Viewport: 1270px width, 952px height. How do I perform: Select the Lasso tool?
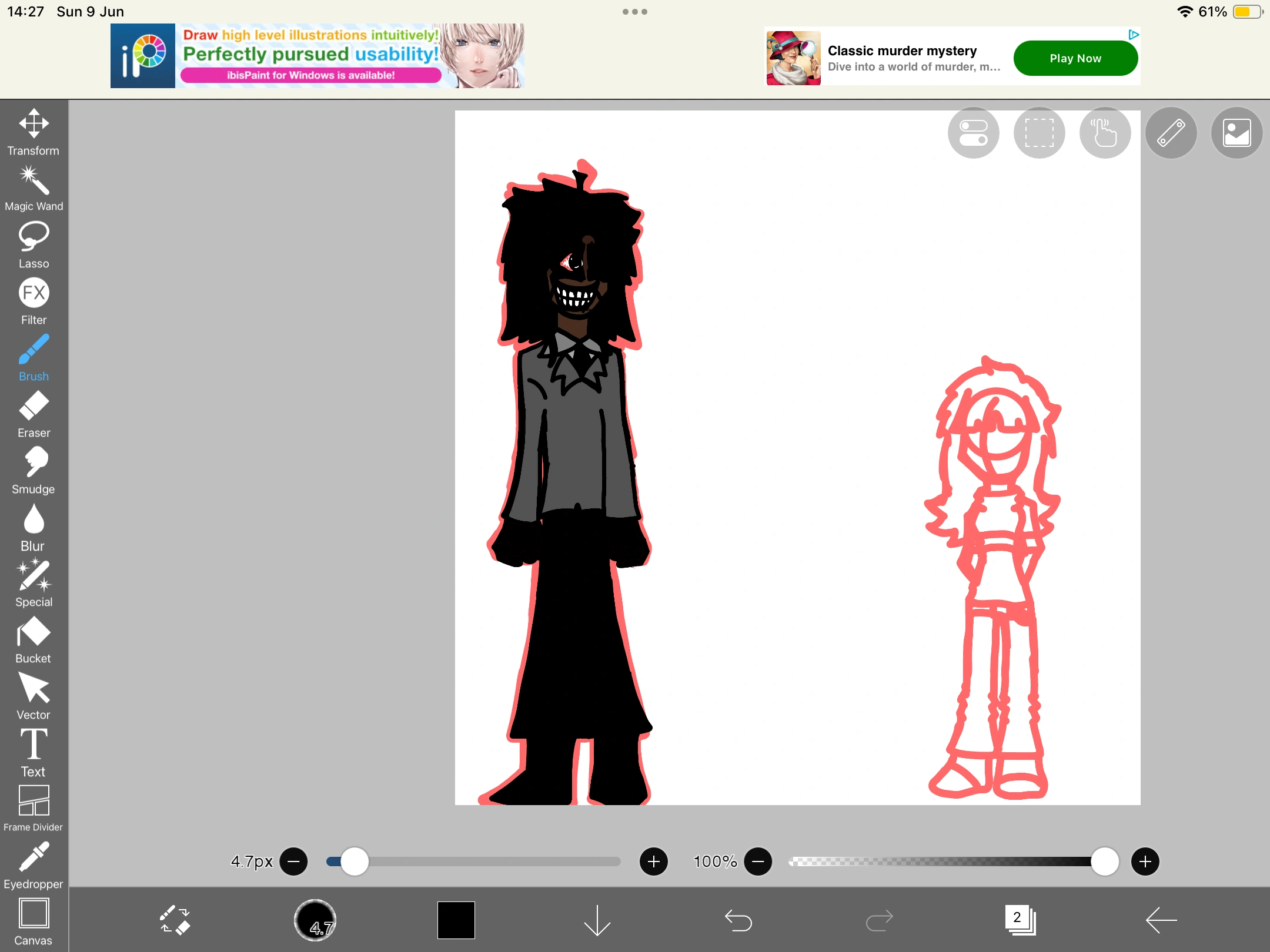point(34,244)
